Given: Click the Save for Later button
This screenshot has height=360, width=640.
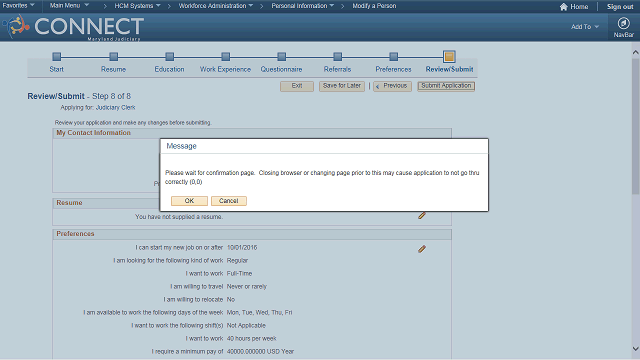Looking at the screenshot, I should pos(342,86).
